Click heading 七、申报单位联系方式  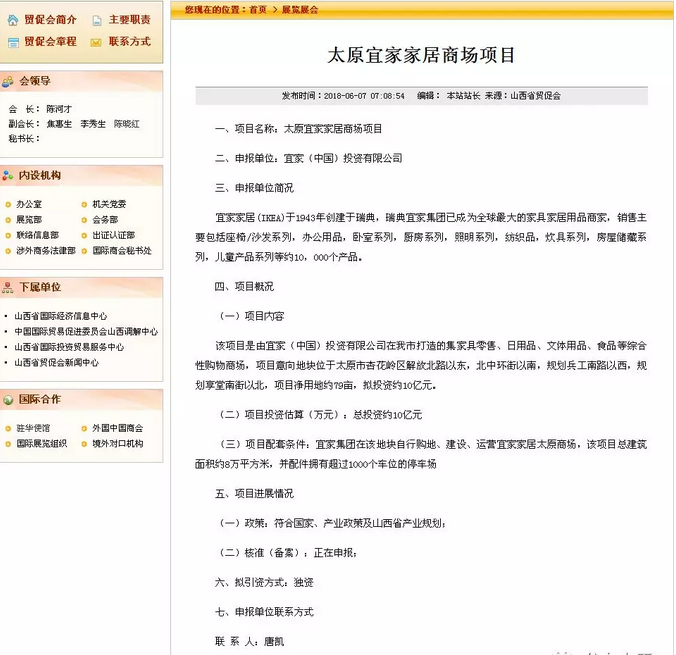coord(264,612)
